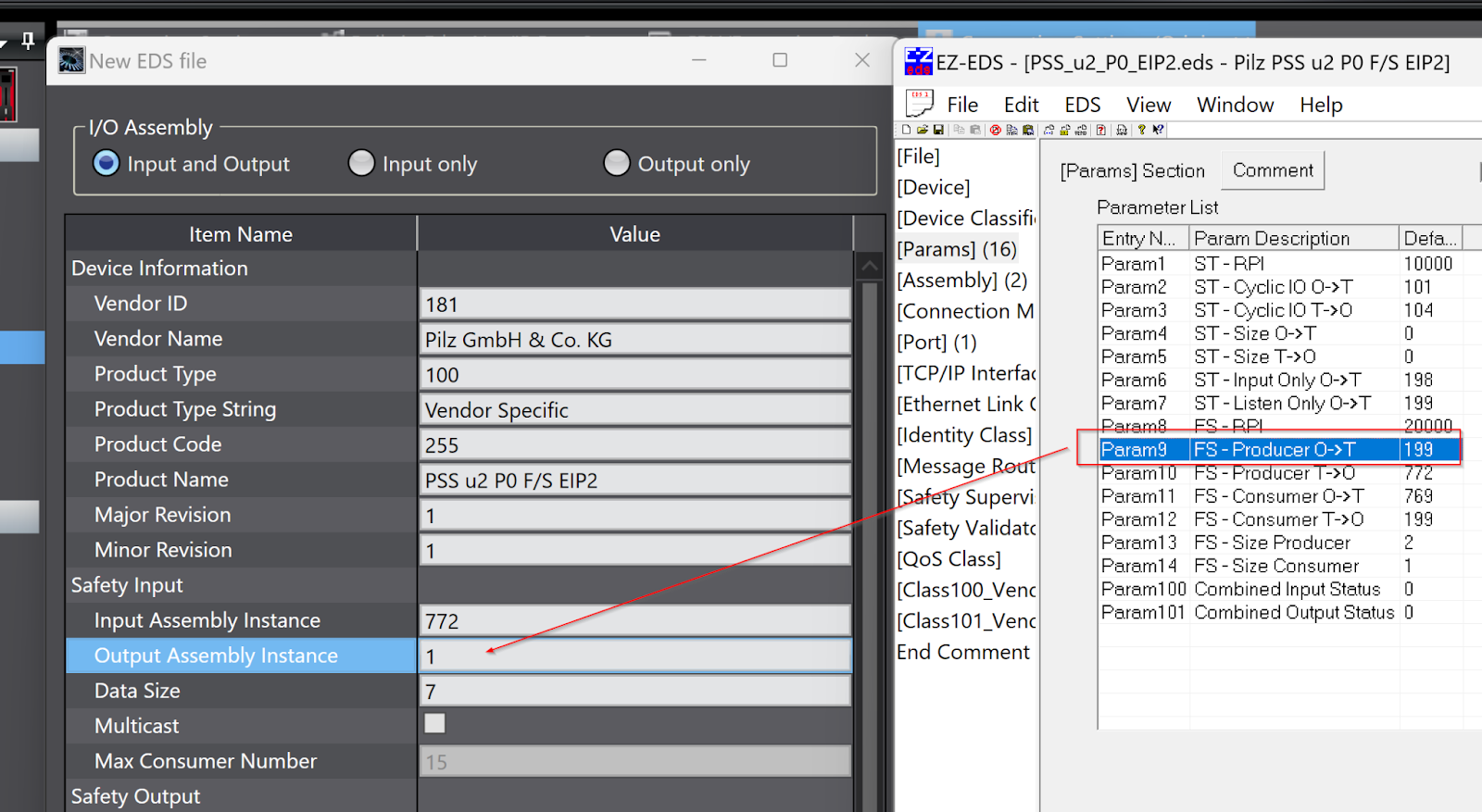Click Input Assembly Instance value field 772
Viewport: 1482px width, 812px height.
(634, 620)
